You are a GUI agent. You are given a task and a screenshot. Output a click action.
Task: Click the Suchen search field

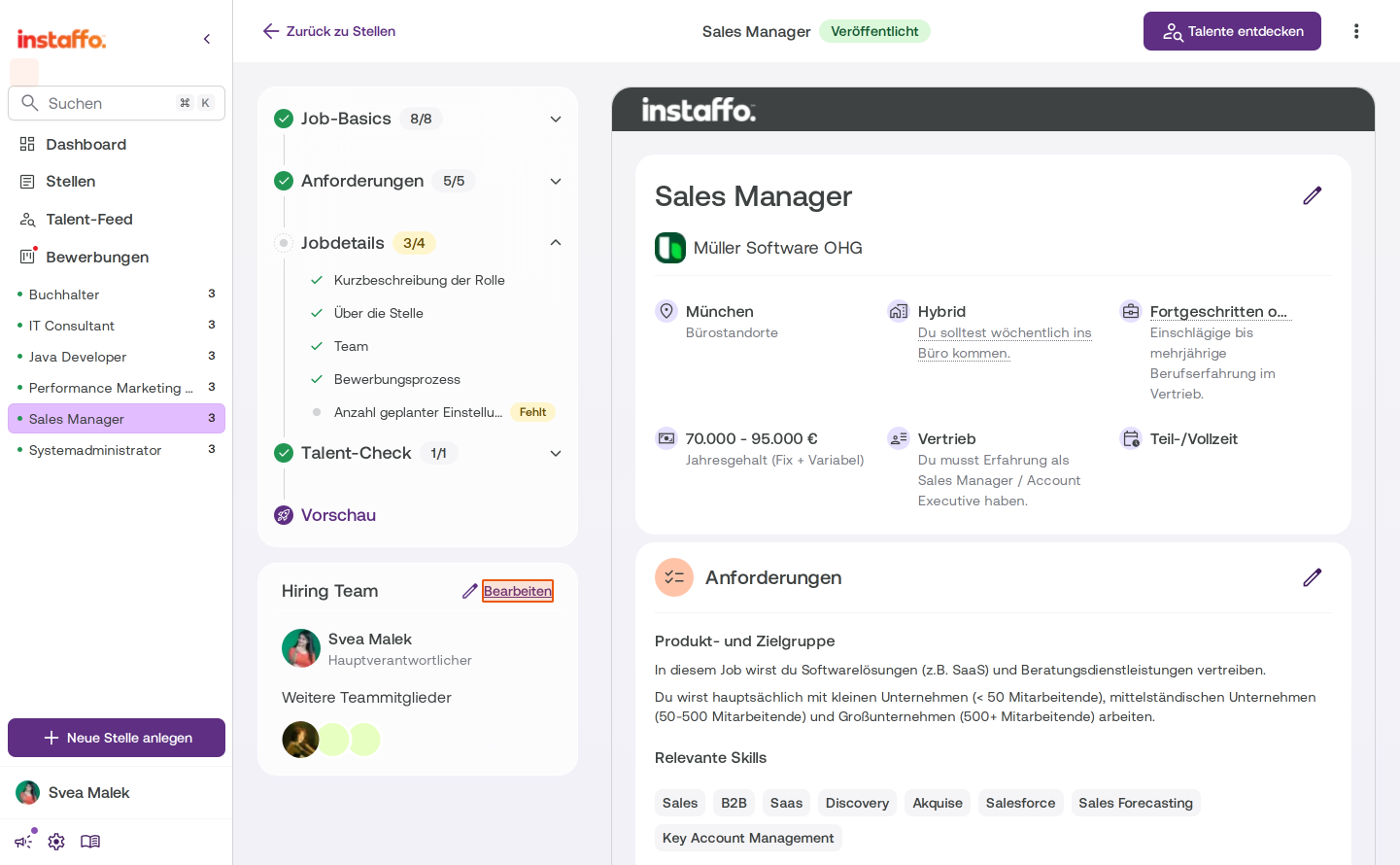(117, 103)
